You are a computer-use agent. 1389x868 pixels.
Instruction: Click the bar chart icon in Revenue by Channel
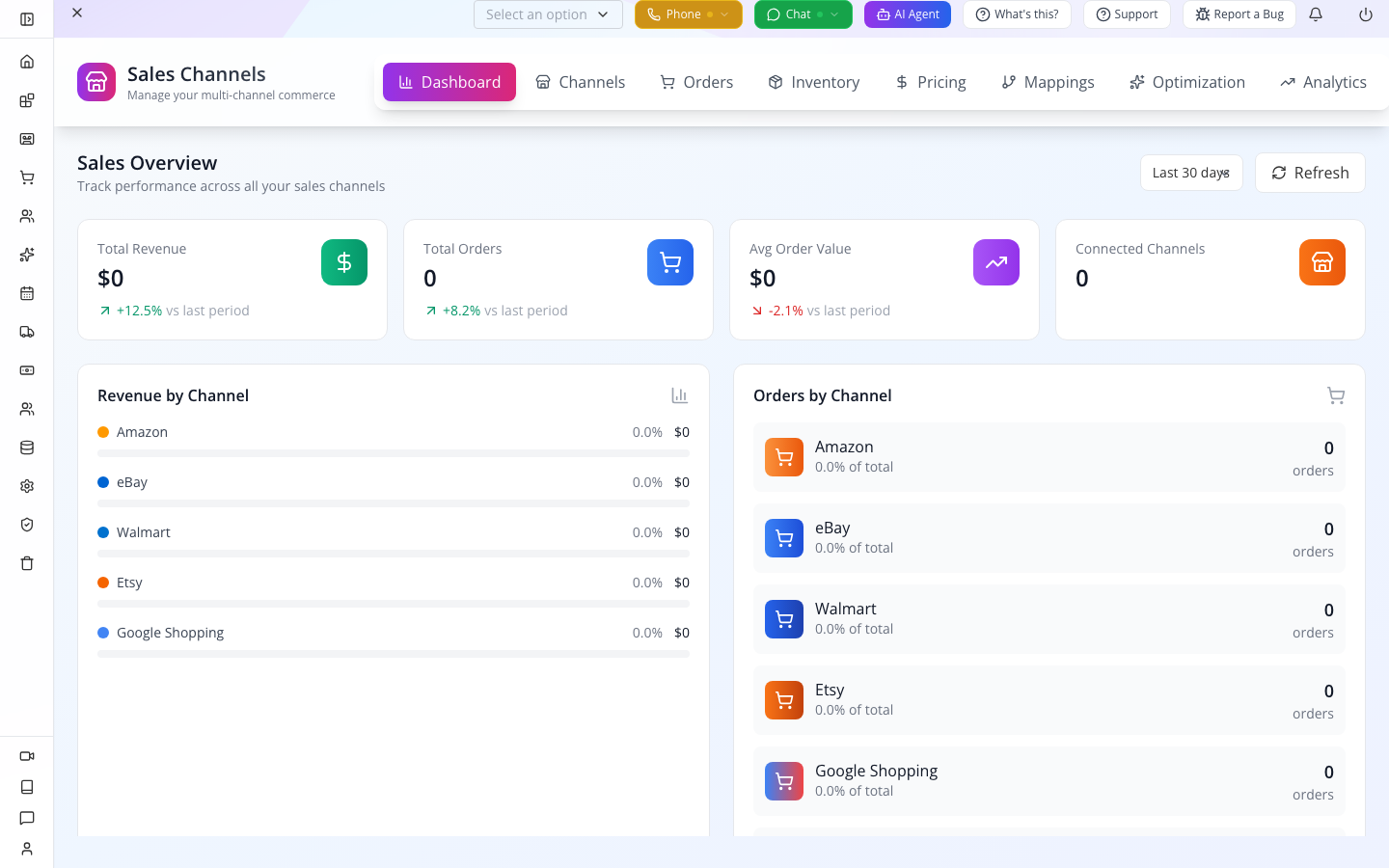(x=680, y=395)
